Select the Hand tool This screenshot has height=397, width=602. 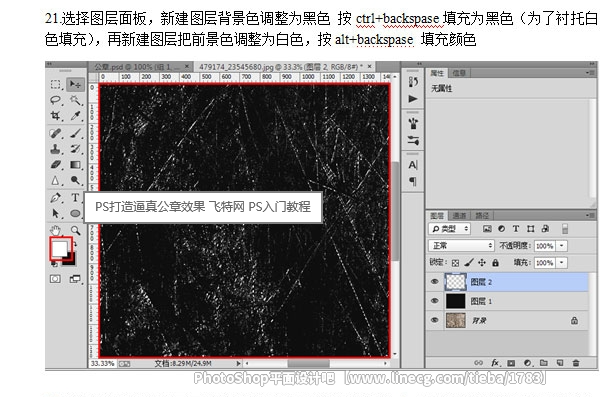[56, 230]
